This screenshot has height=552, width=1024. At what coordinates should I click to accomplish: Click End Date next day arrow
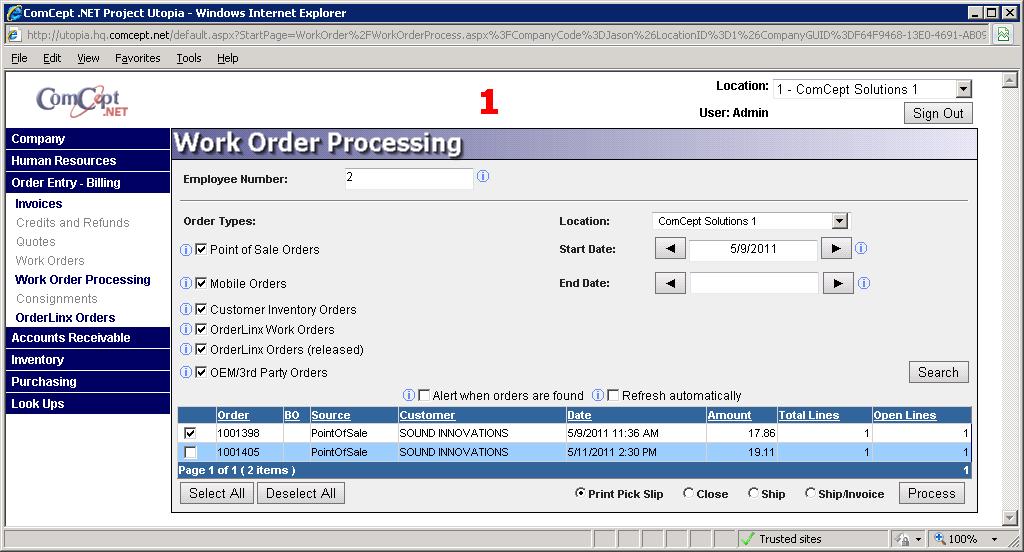(x=837, y=283)
